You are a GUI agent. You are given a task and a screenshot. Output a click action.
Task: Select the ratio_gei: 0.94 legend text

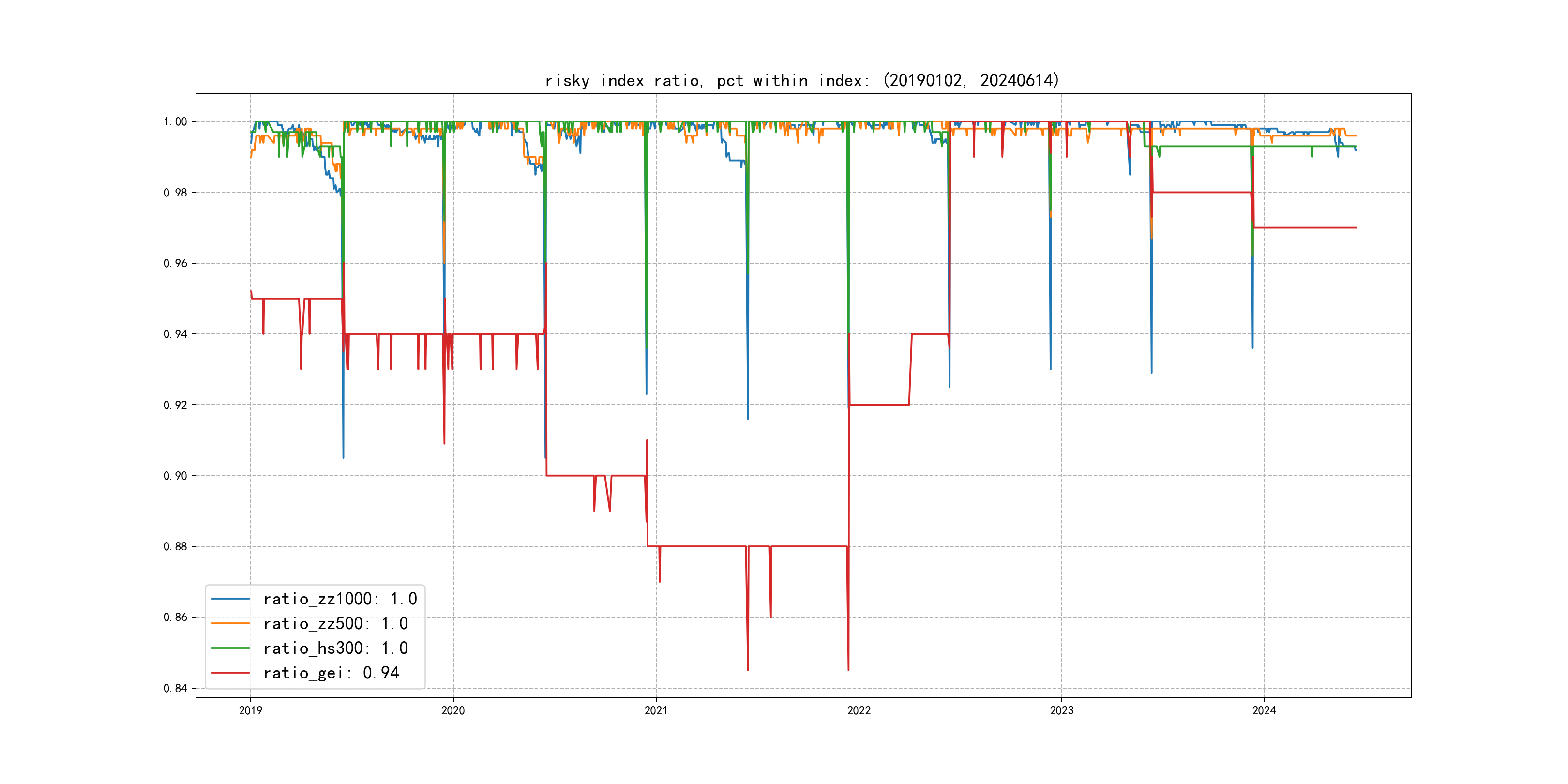331,673
